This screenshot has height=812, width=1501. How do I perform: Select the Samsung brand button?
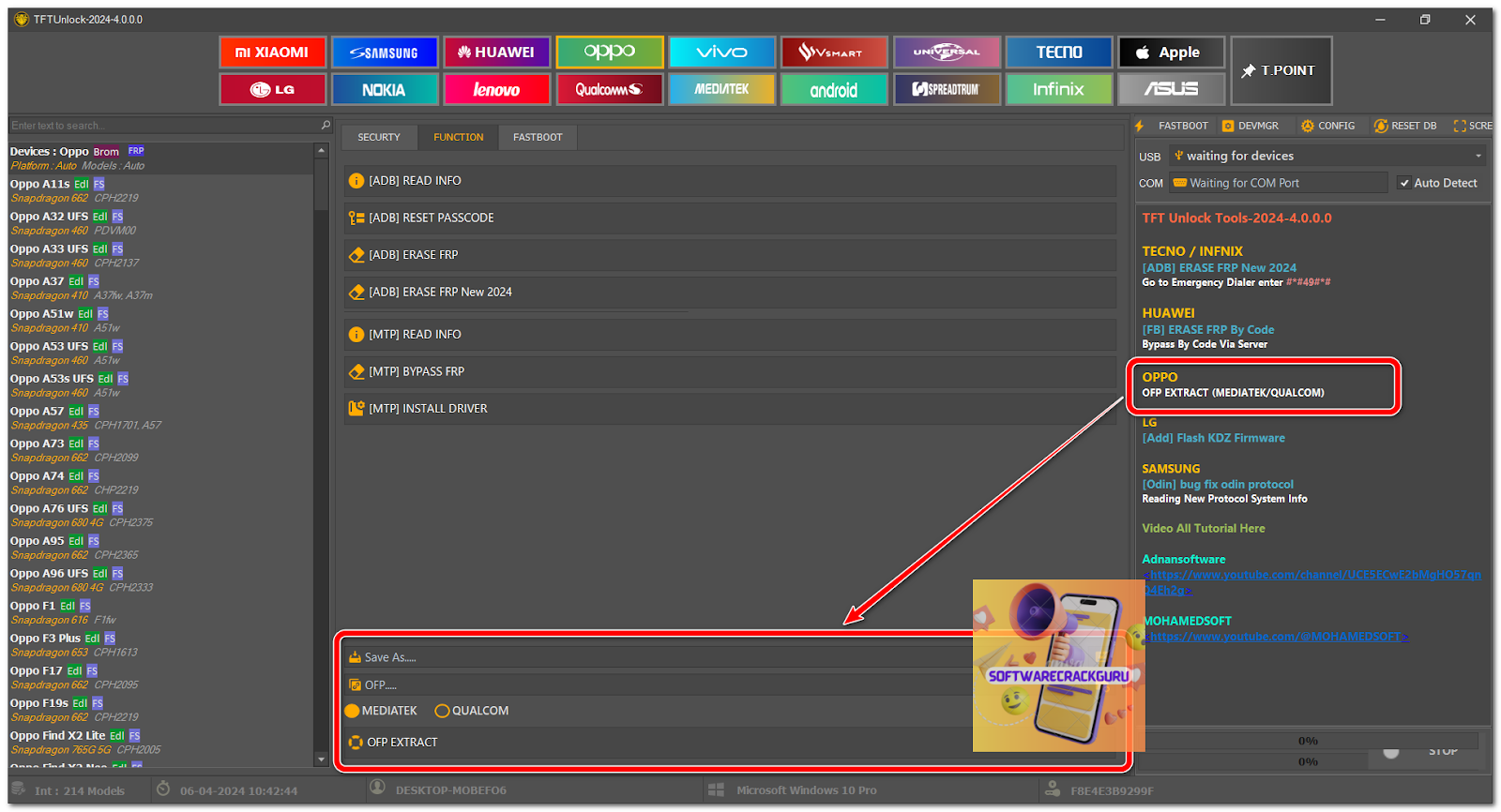pos(385,53)
